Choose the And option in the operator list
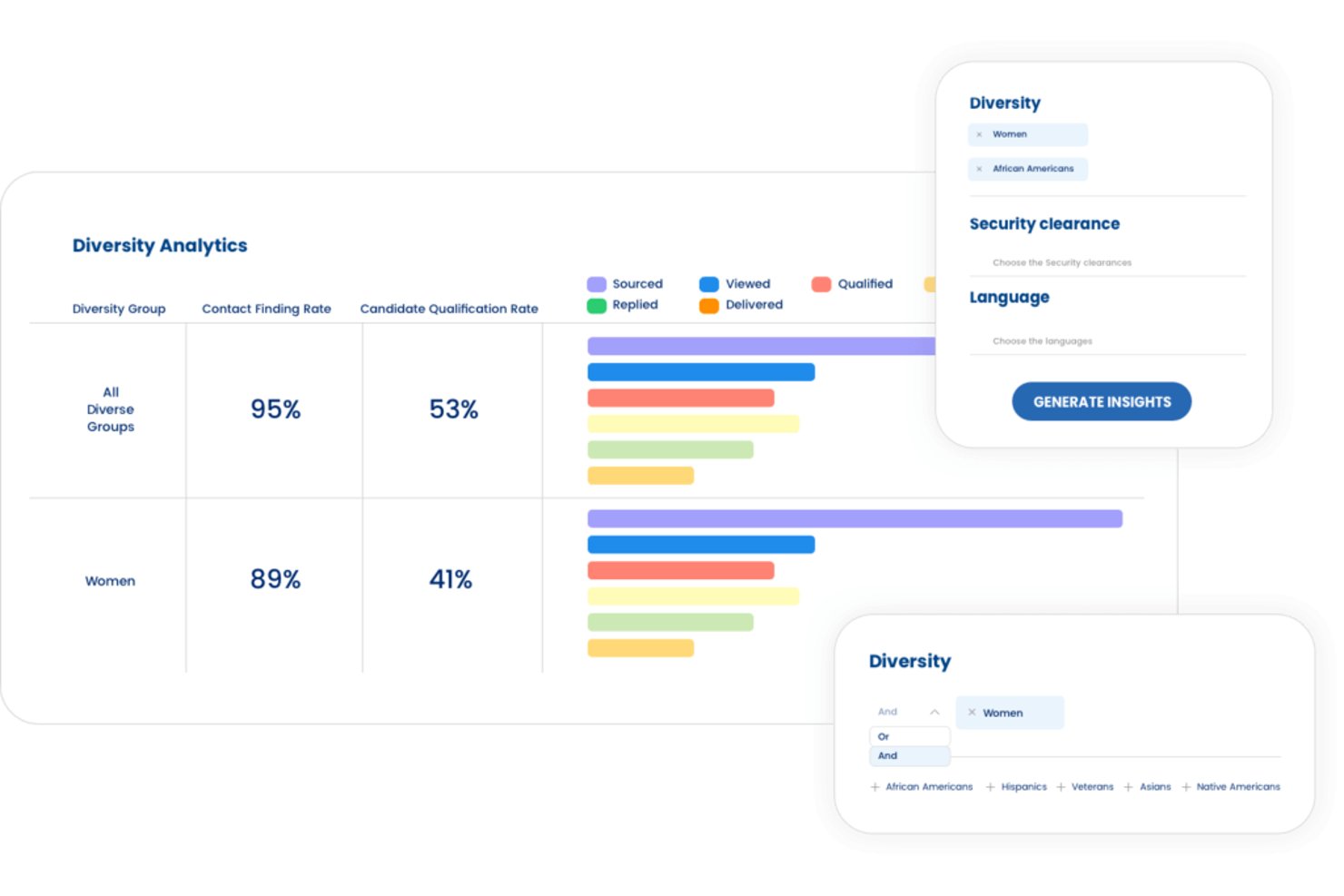 (910, 755)
